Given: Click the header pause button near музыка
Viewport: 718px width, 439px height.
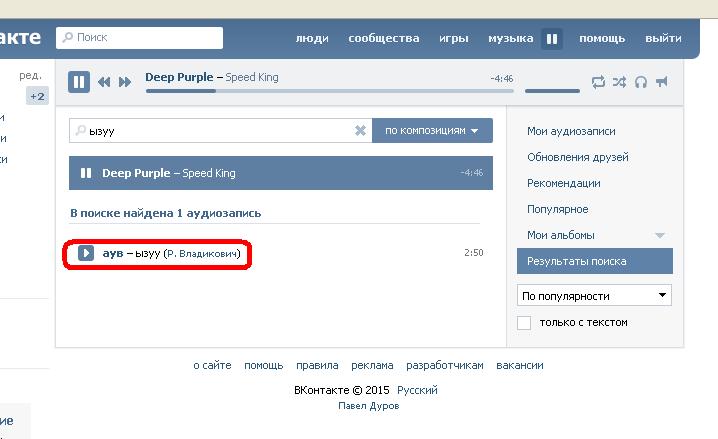Looking at the screenshot, I should click(x=552, y=39).
